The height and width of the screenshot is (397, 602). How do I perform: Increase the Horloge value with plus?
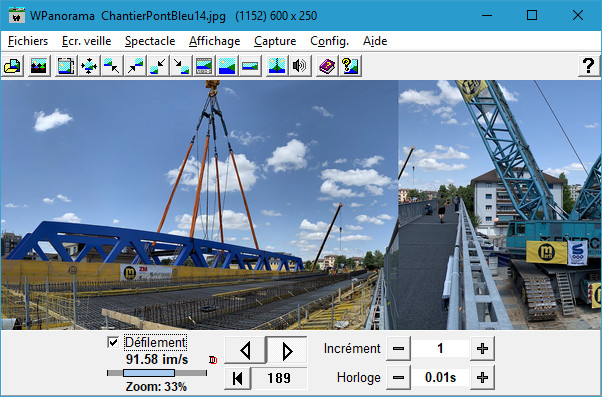(482, 378)
